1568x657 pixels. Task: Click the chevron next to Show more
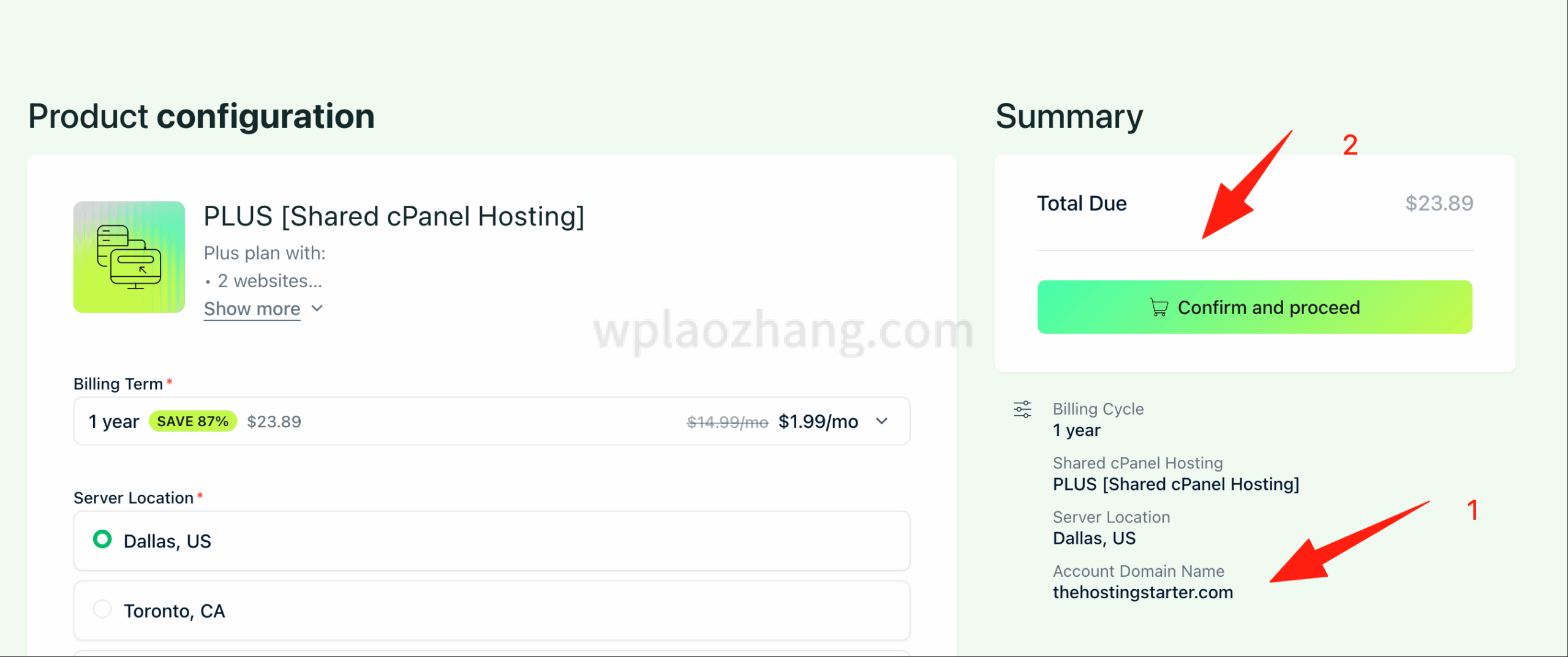pos(317,309)
